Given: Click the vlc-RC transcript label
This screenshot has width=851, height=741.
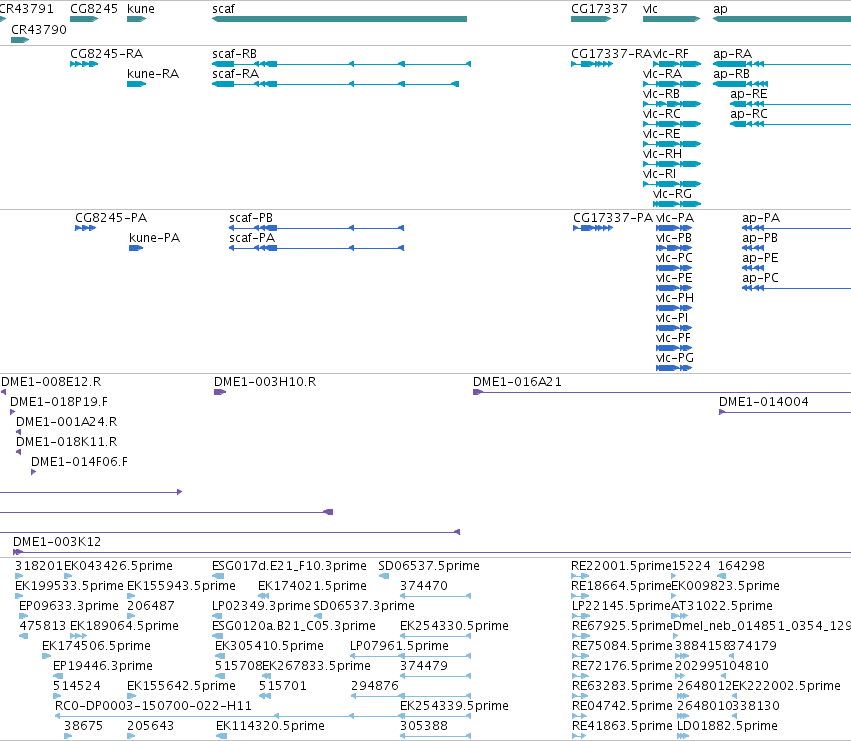Looking at the screenshot, I should point(662,114).
